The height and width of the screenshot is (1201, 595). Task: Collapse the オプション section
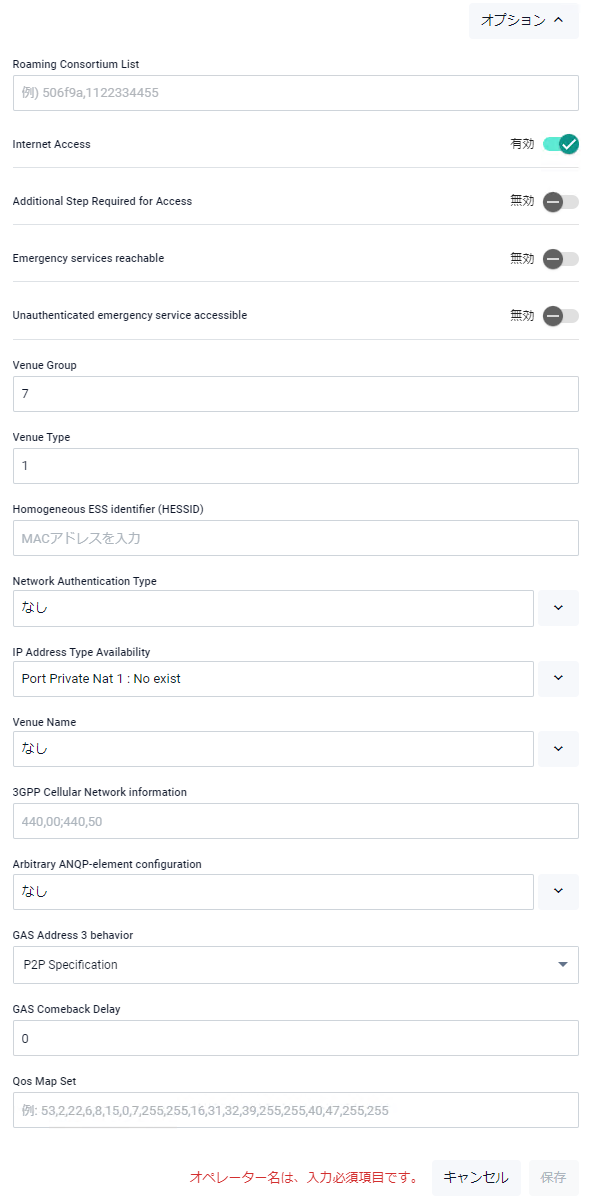point(523,19)
